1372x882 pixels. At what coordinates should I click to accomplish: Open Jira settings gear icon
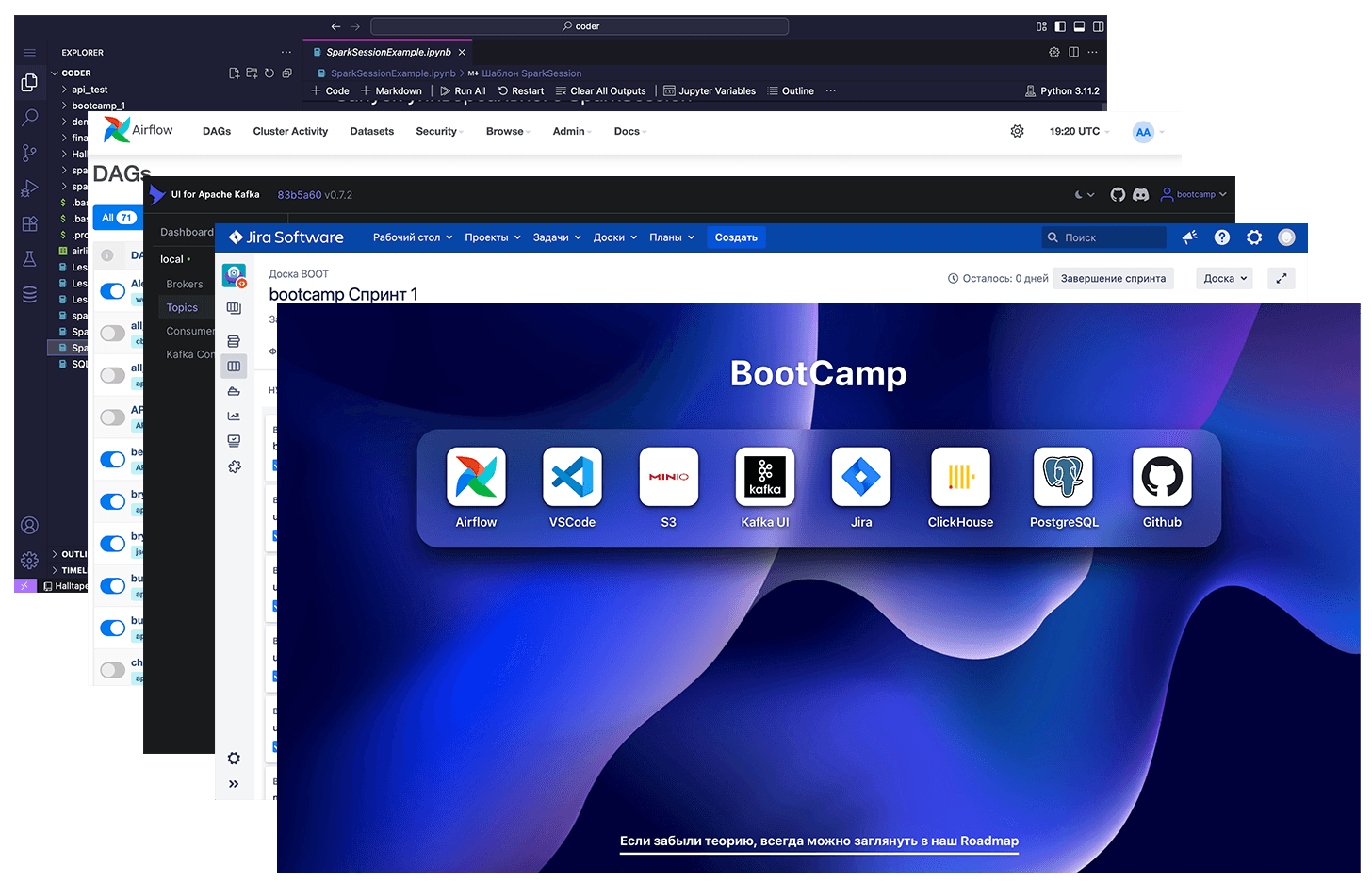point(1254,237)
